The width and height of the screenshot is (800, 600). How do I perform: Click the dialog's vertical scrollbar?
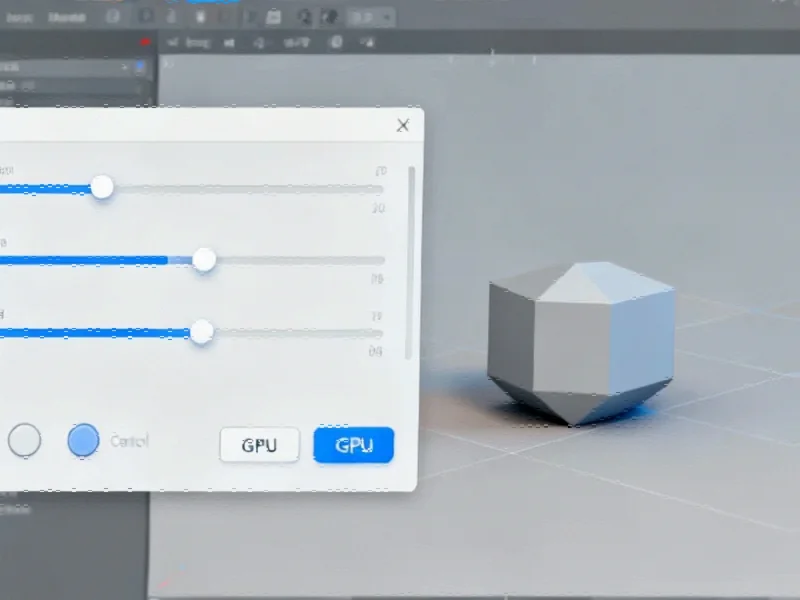[410, 260]
